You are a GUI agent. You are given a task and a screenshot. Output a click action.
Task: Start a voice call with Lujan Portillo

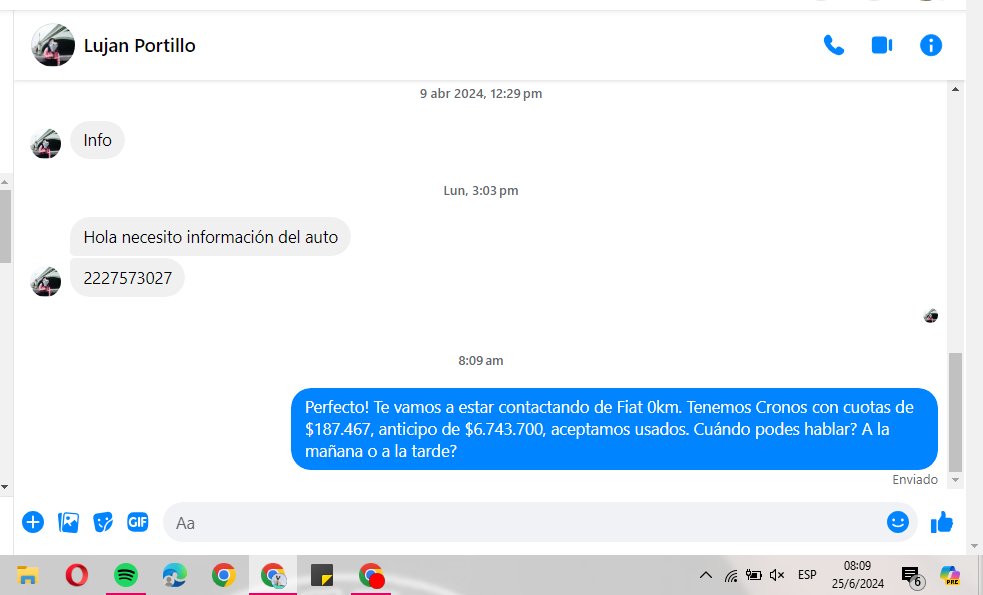point(833,45)
